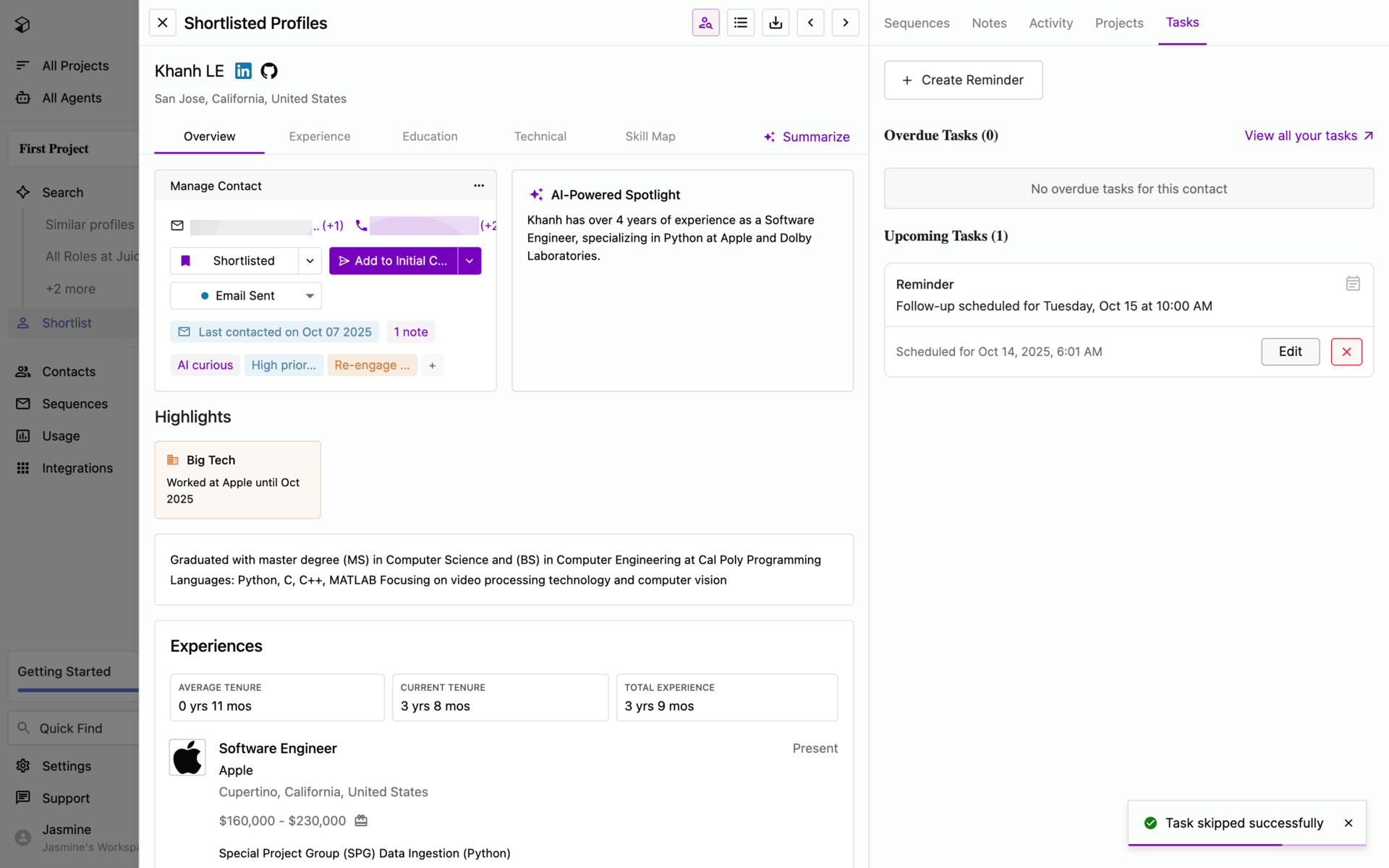The image size is (1389, 868).
Task: Select the profile view icon in header
Action: coord(705,22)
